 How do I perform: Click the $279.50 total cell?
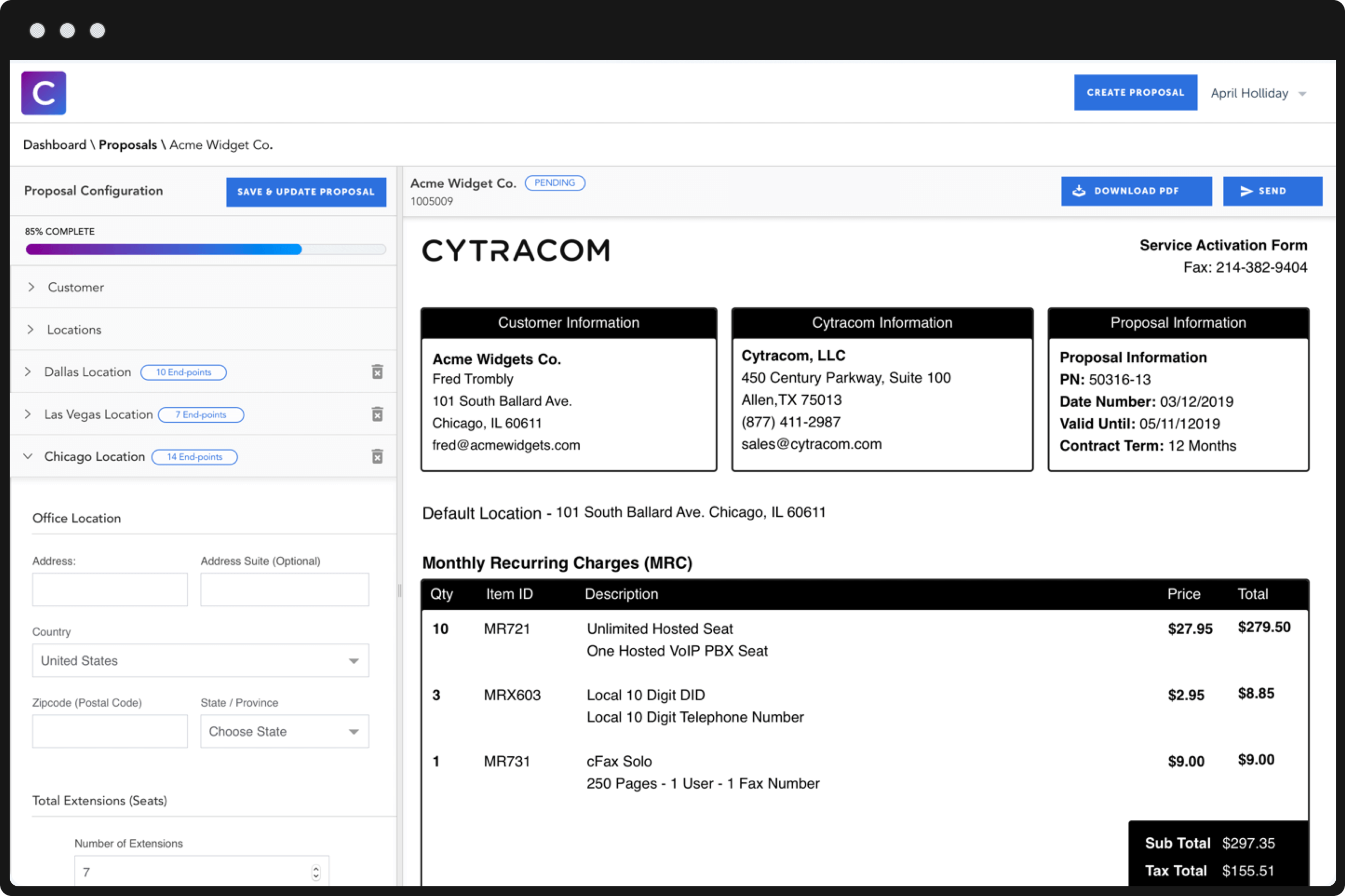pyautogui.click(x=1264, y=627)
